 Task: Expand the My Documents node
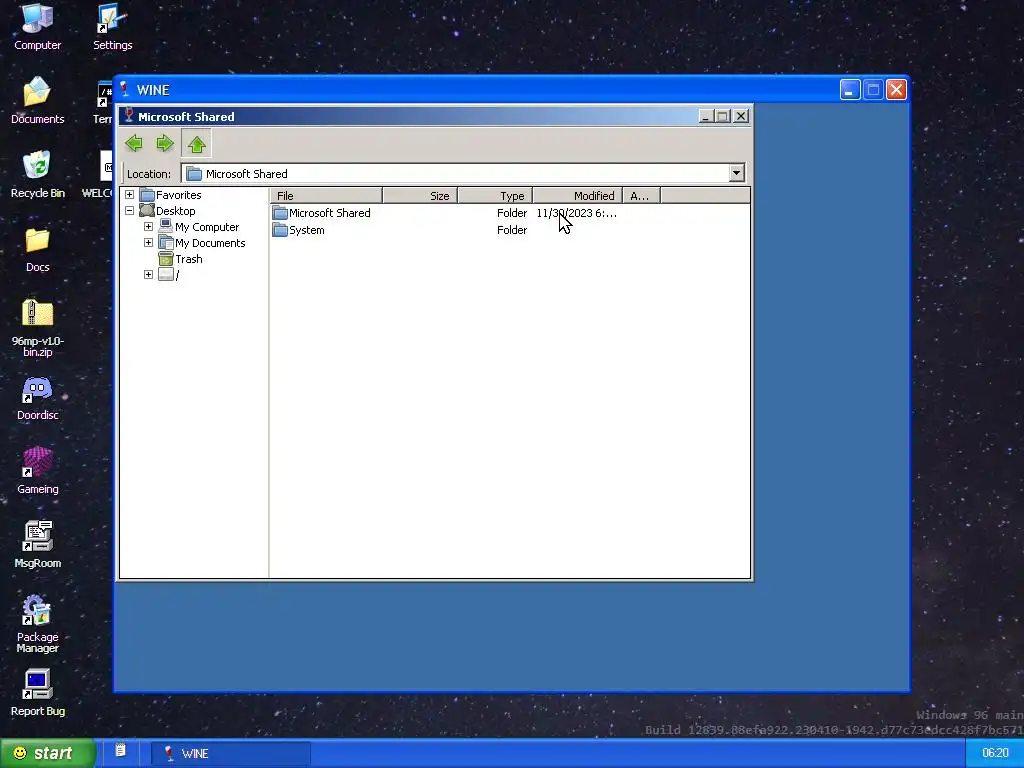point(148,242)
